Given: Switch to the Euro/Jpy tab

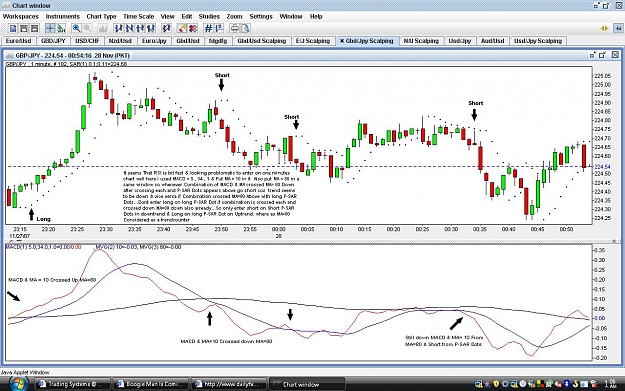Looking at the screenshot, I should tap(154, 41).
